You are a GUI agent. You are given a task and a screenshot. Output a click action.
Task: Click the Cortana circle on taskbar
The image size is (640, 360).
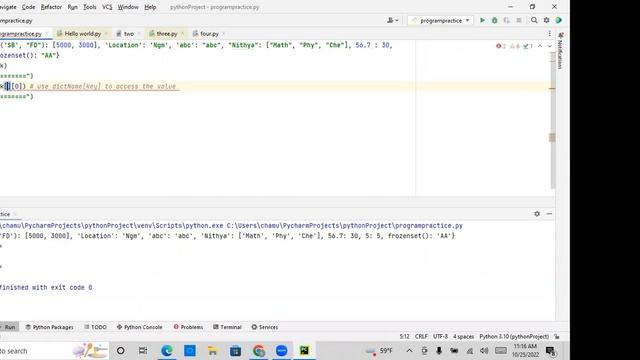121,351
